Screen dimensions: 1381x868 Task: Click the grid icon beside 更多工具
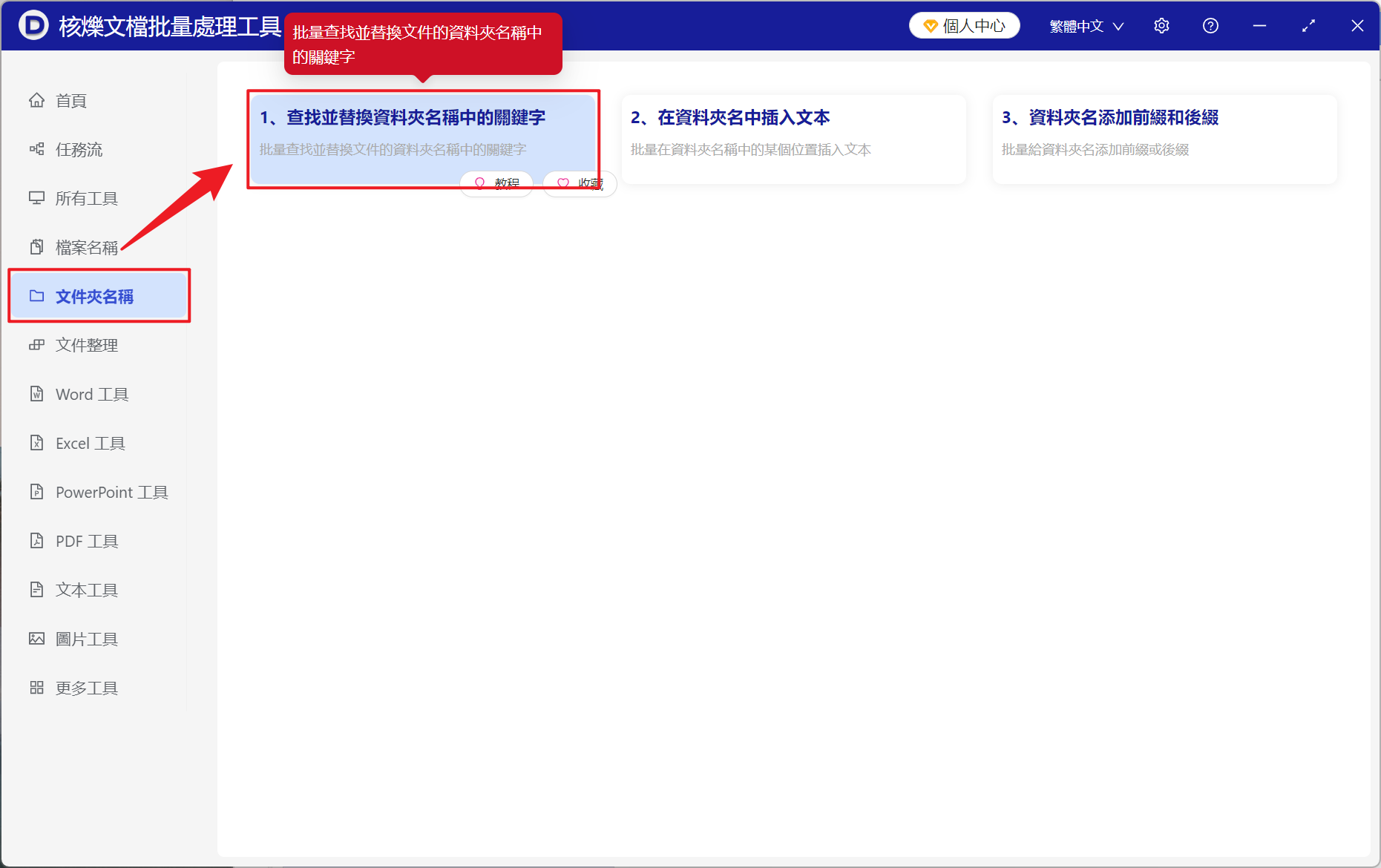[x=36, y=688]
